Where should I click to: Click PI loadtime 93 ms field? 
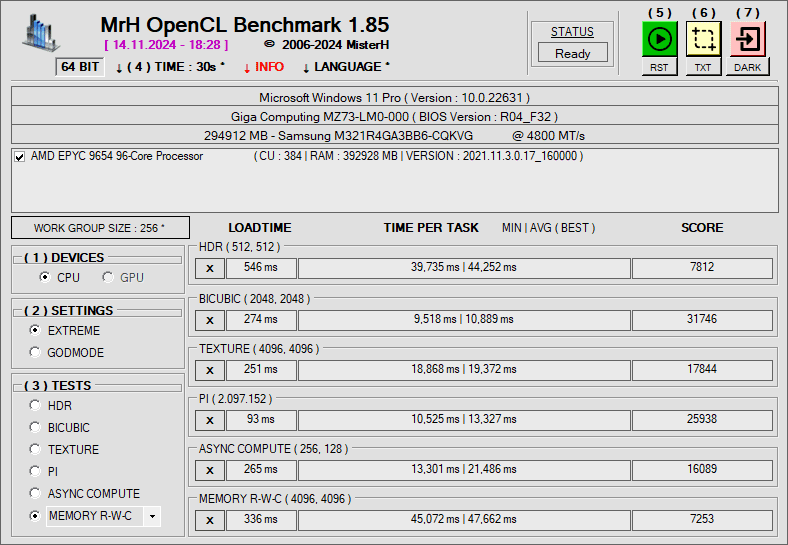coord(261,420)
